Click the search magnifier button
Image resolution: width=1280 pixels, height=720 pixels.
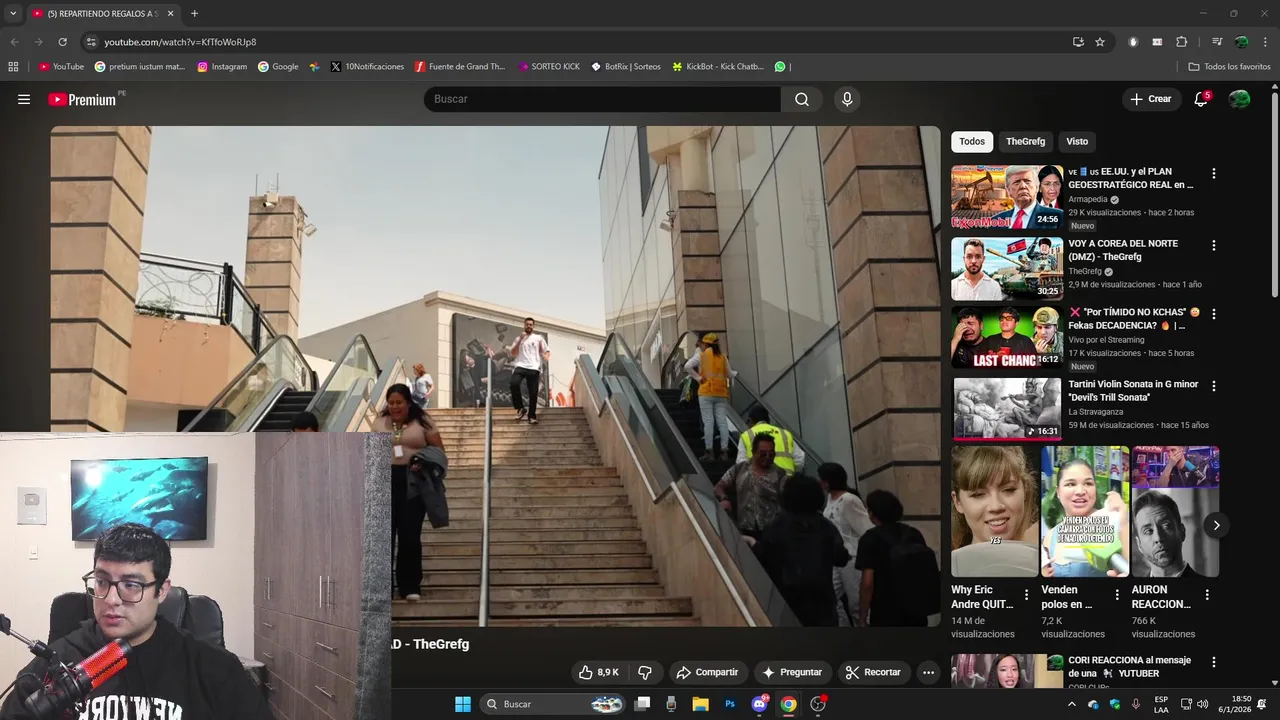[x=802, y=99]
